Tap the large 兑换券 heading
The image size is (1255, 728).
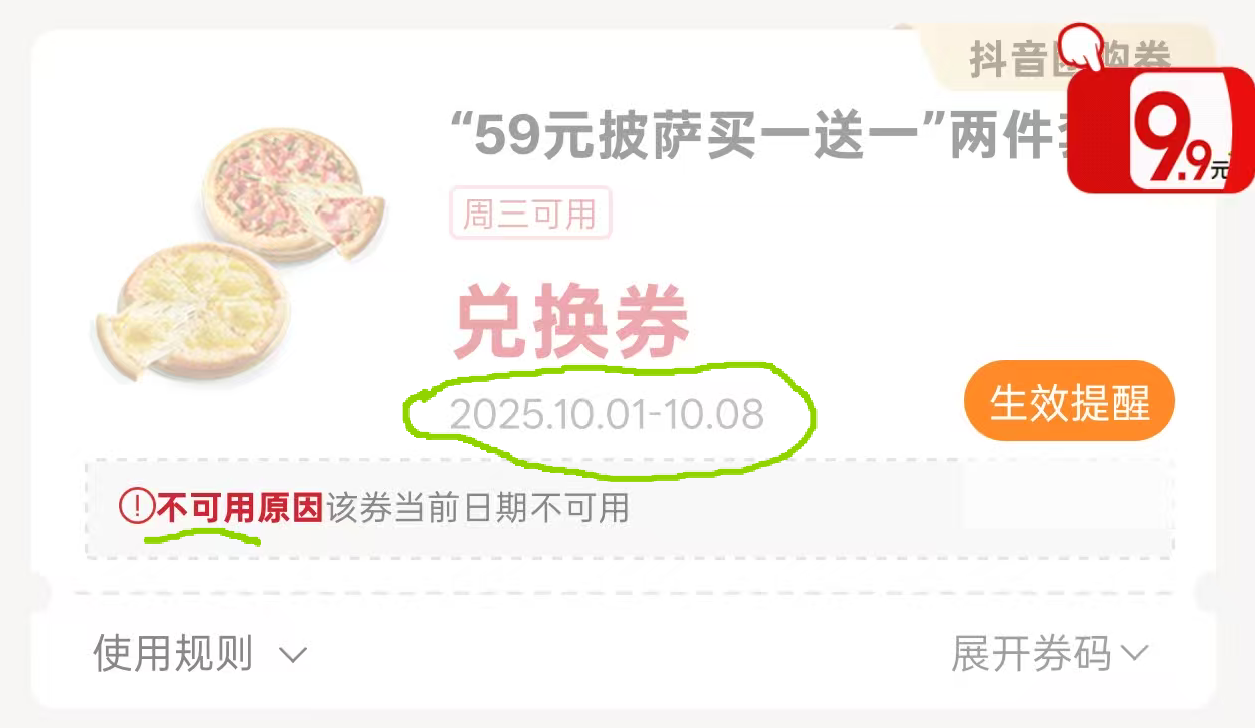571,323
